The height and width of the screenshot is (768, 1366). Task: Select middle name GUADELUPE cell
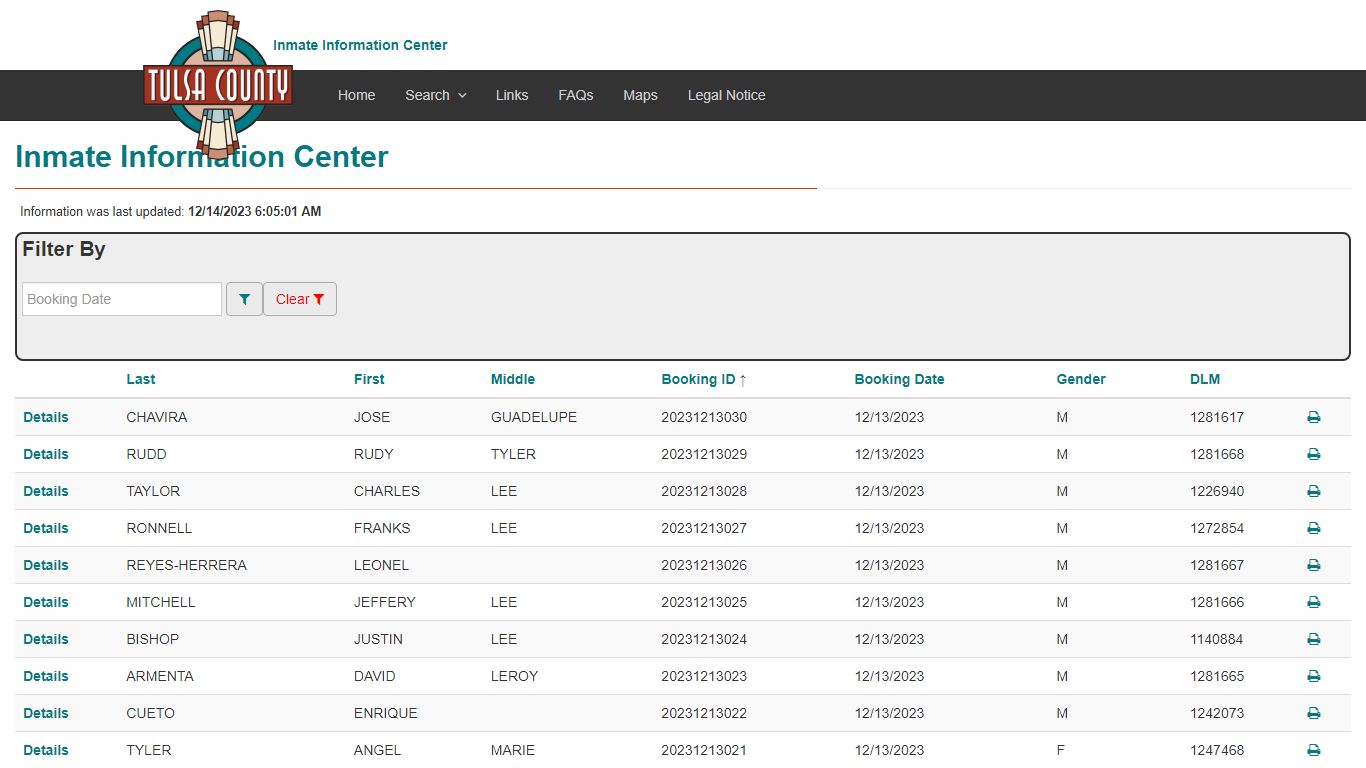coord(534,417)
